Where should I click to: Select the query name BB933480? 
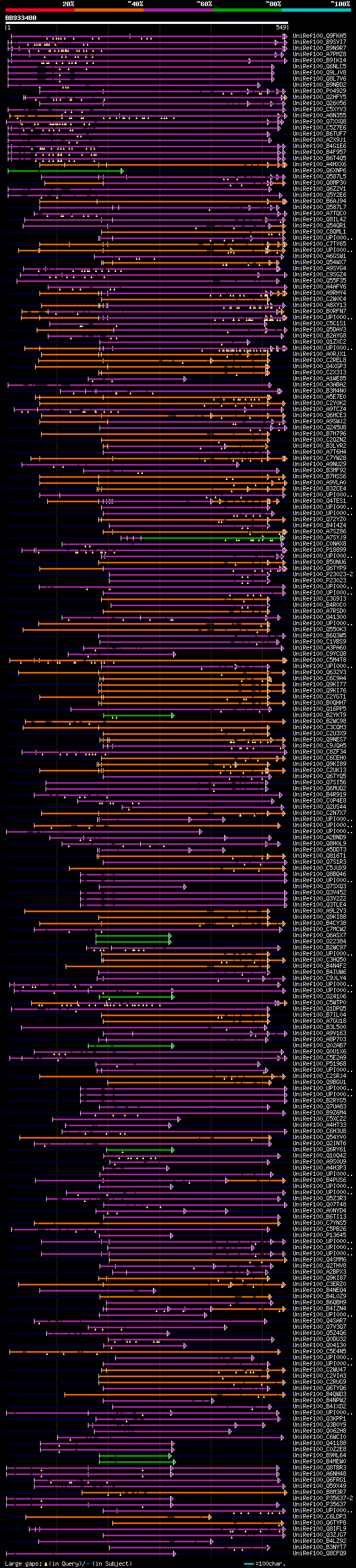pyautogui.click(x=21, y=18)
